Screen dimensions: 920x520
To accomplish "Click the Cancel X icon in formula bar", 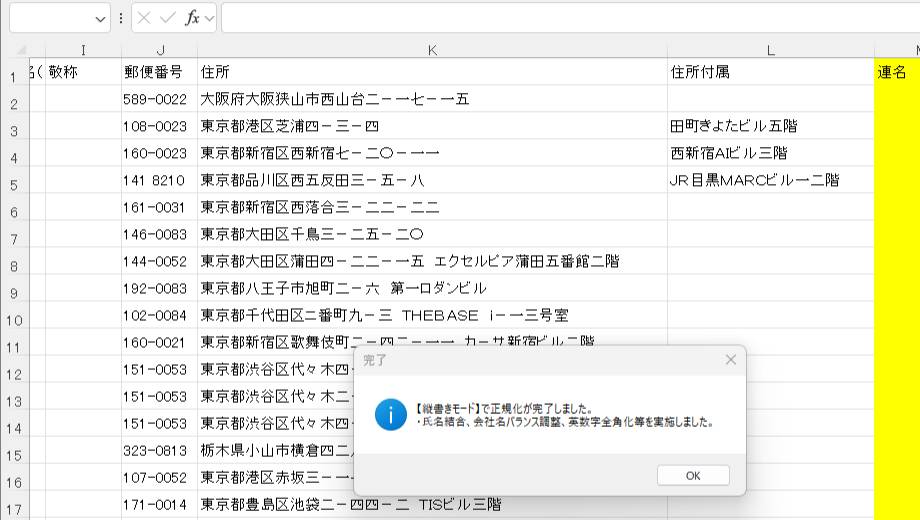I will pyautogui.click(x=145, y=18).
